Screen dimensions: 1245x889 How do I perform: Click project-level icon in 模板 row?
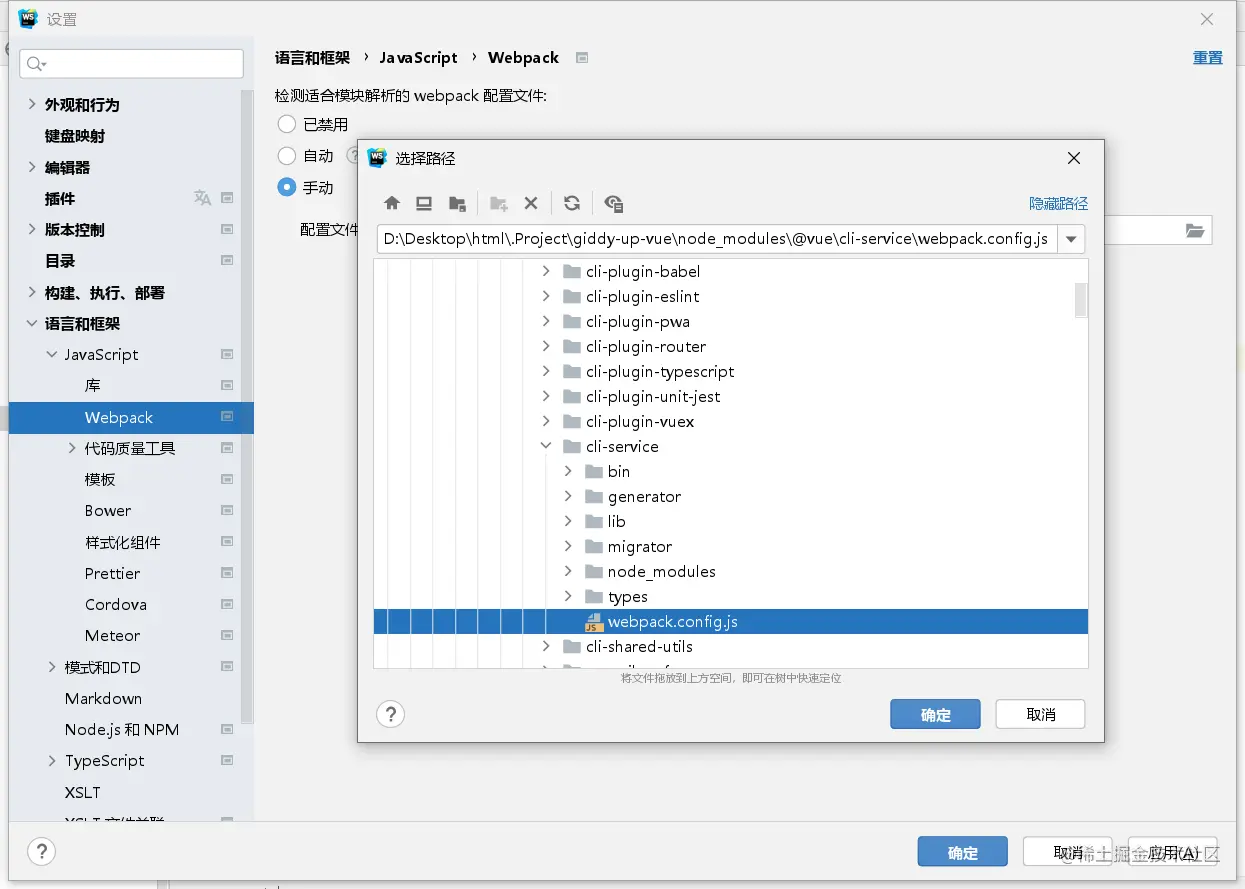227,480
